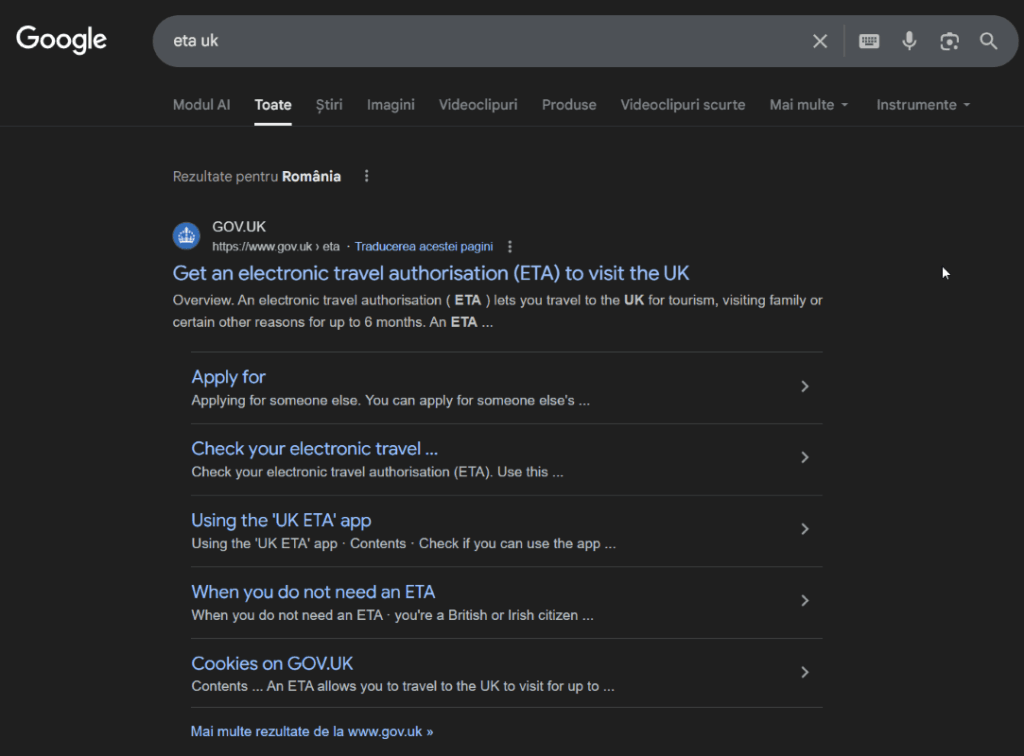
Task: Click the Google logo
Action: pos(61,40)
